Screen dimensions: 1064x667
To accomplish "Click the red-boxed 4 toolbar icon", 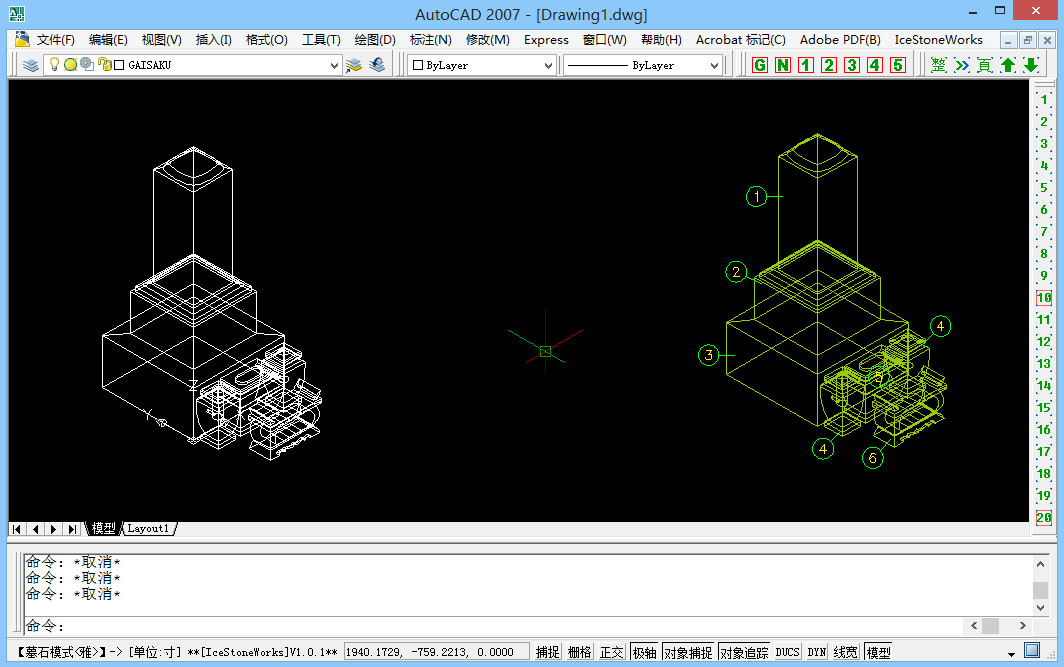I will [875, 65].
